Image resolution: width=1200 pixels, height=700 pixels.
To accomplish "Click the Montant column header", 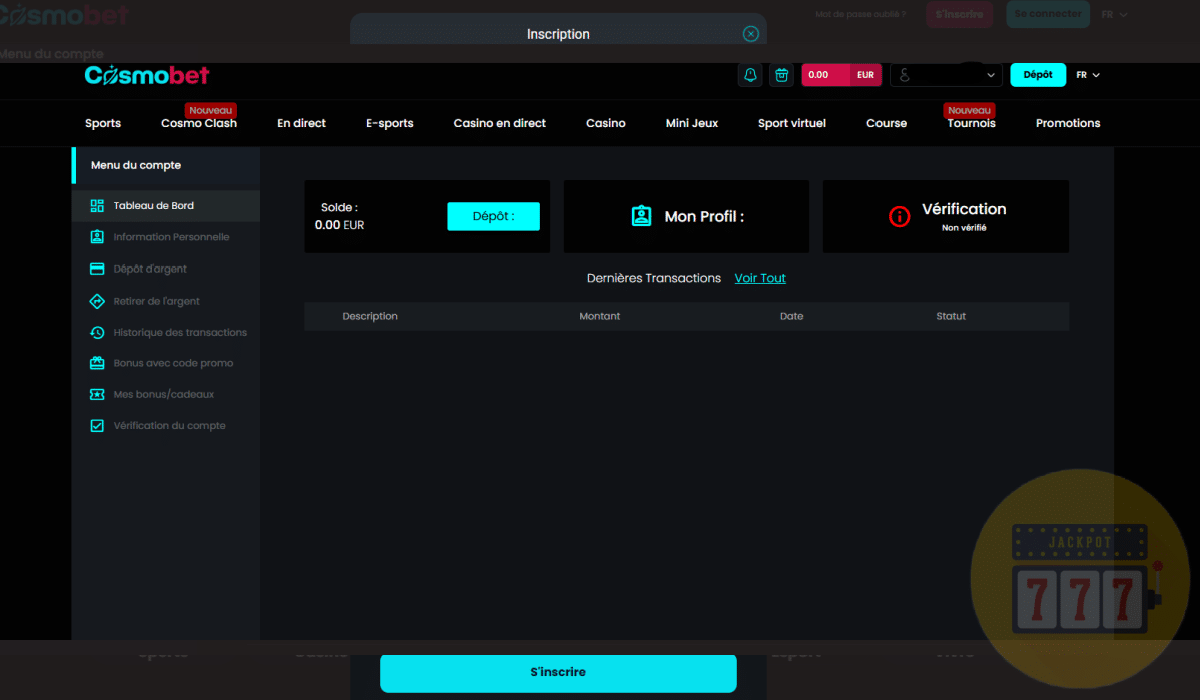I will [600, 316].
